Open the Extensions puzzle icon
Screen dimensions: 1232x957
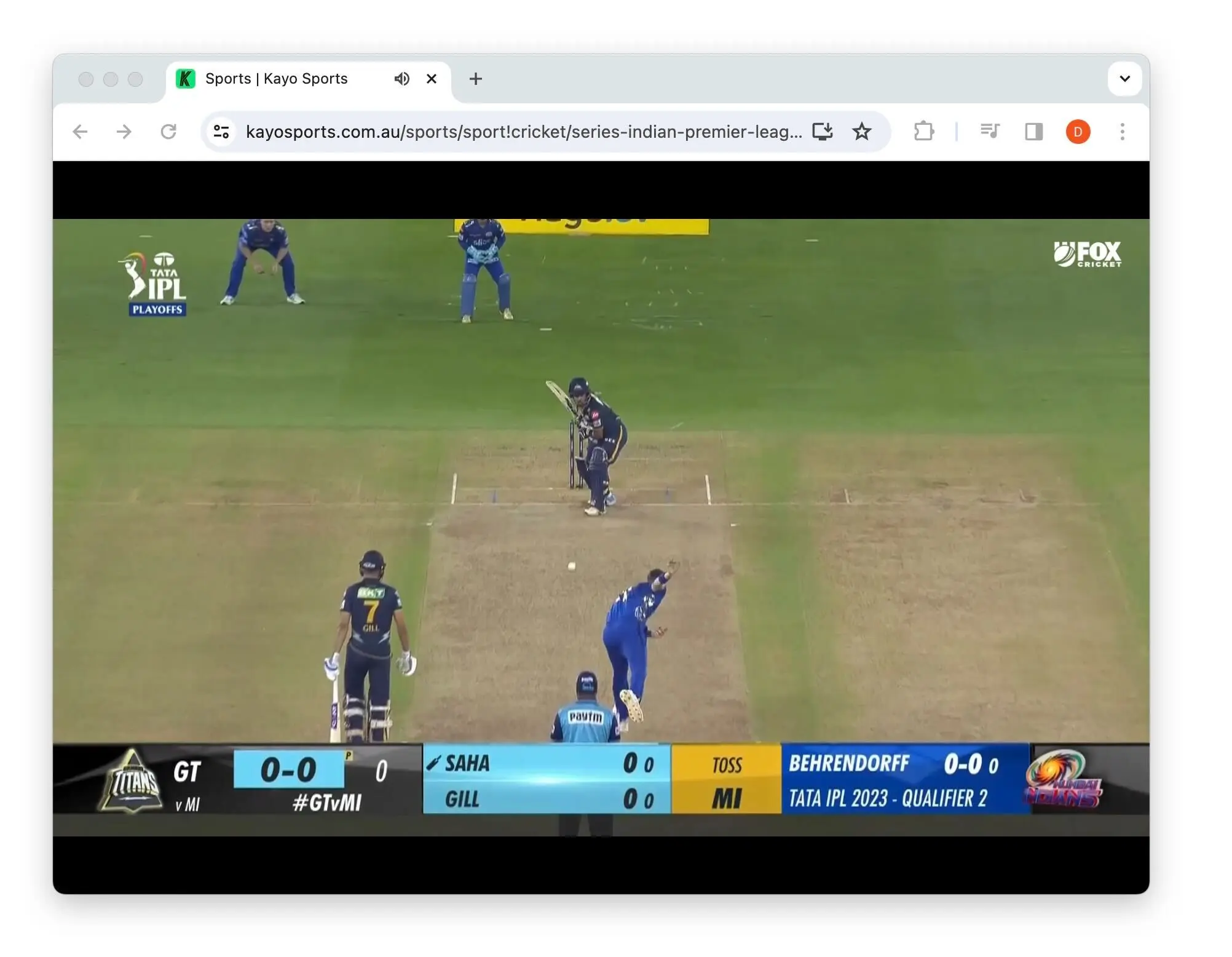923,132
